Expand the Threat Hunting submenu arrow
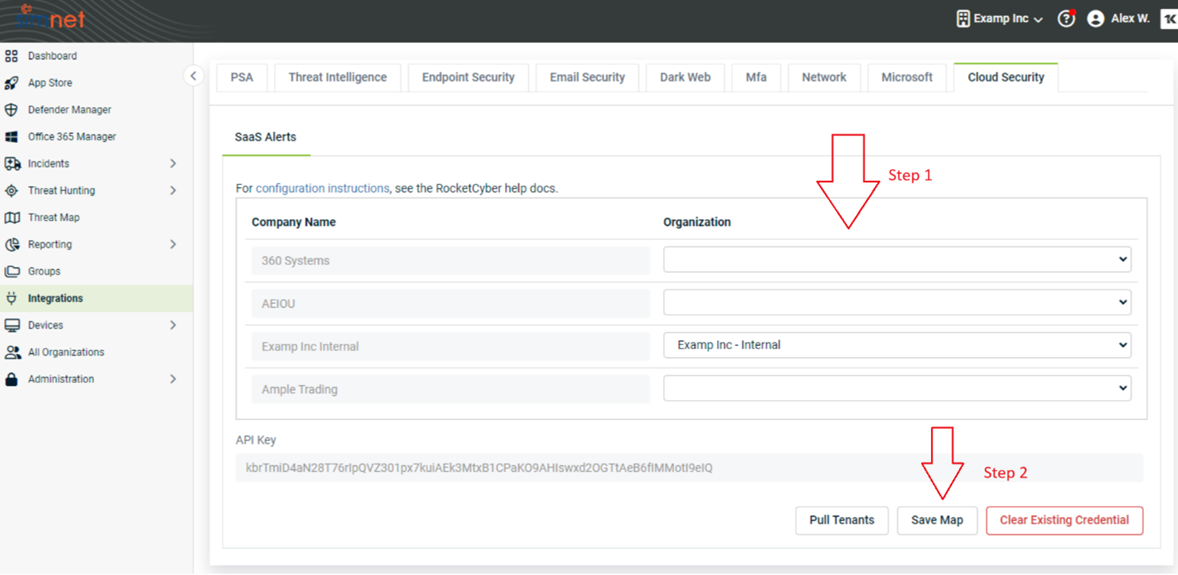The image size is (1178, 575). [173, 190]
